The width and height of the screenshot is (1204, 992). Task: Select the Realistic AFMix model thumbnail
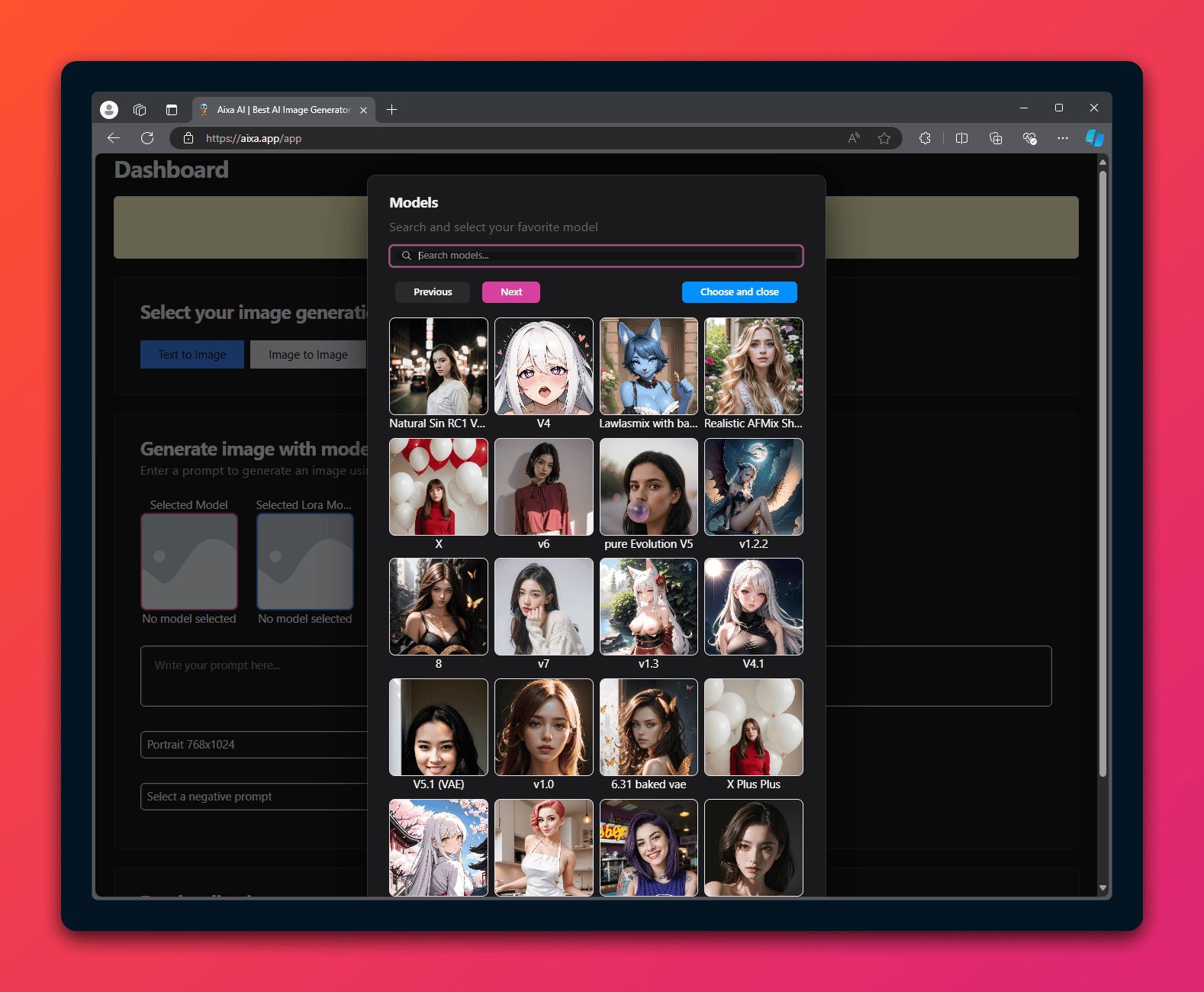(754, 366)
